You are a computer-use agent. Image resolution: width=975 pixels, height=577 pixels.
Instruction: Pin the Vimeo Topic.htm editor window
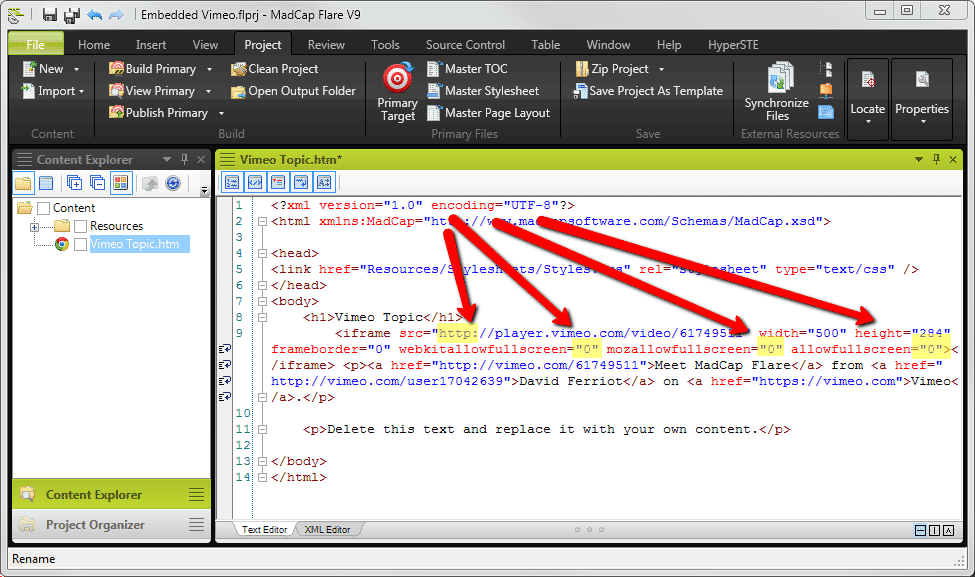pyautogui.click(x=936, y=159)
